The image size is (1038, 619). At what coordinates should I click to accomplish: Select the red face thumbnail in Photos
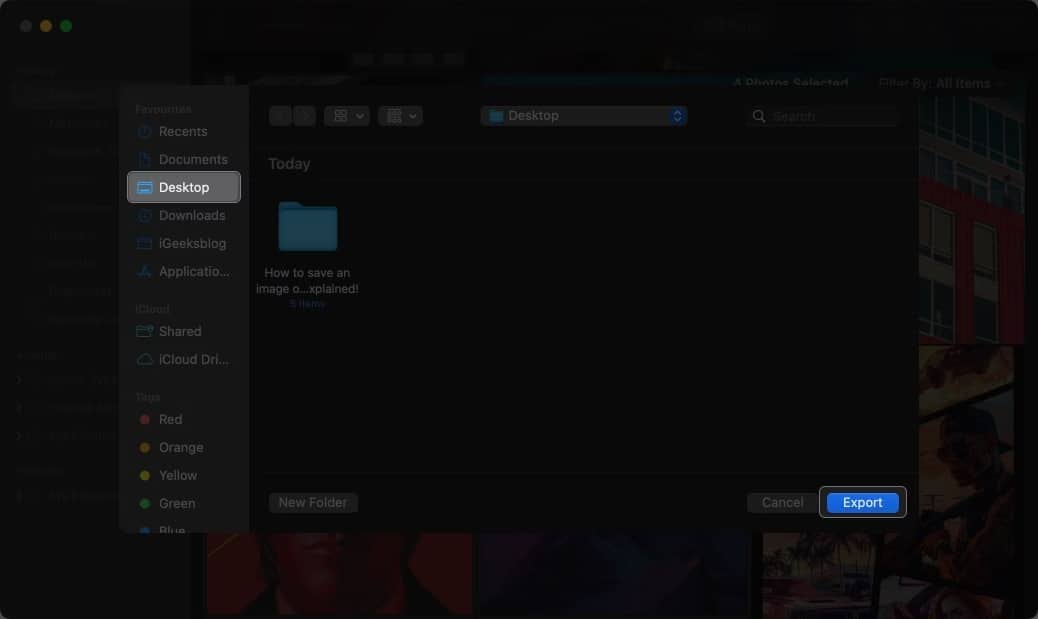coord(339,573)
